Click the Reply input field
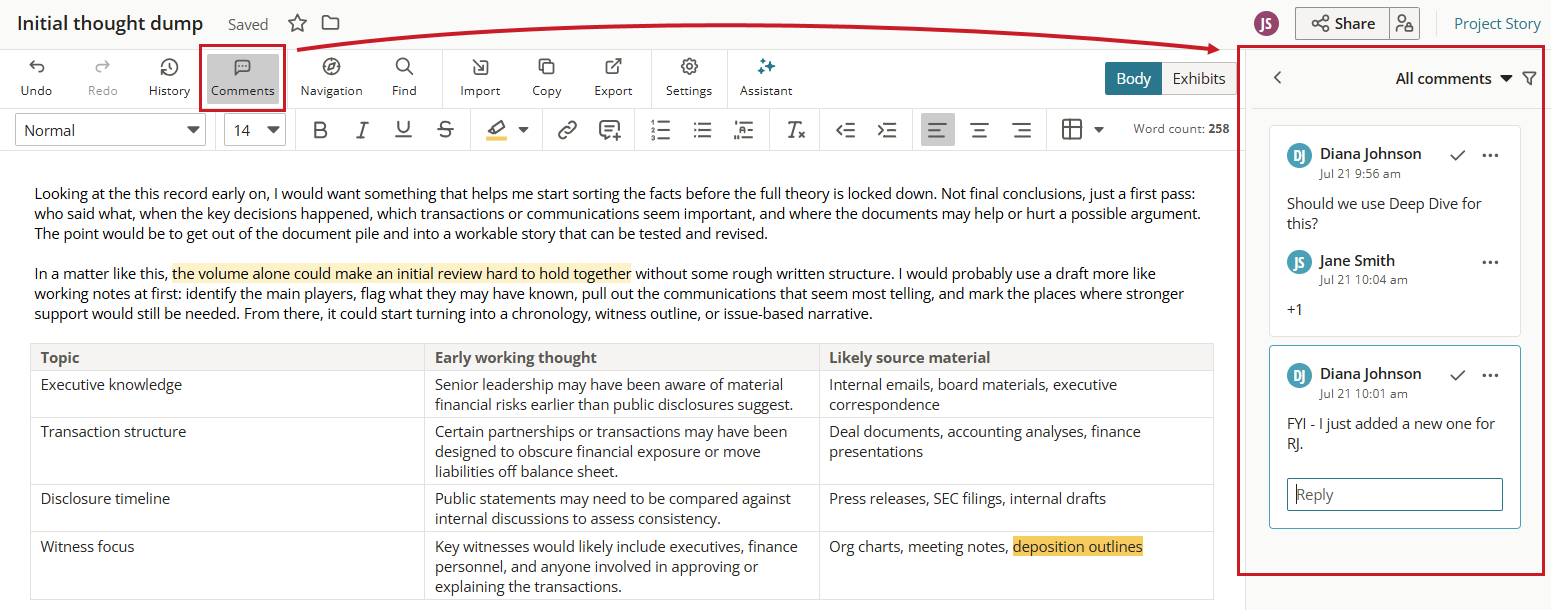 tap(1395, 494)
